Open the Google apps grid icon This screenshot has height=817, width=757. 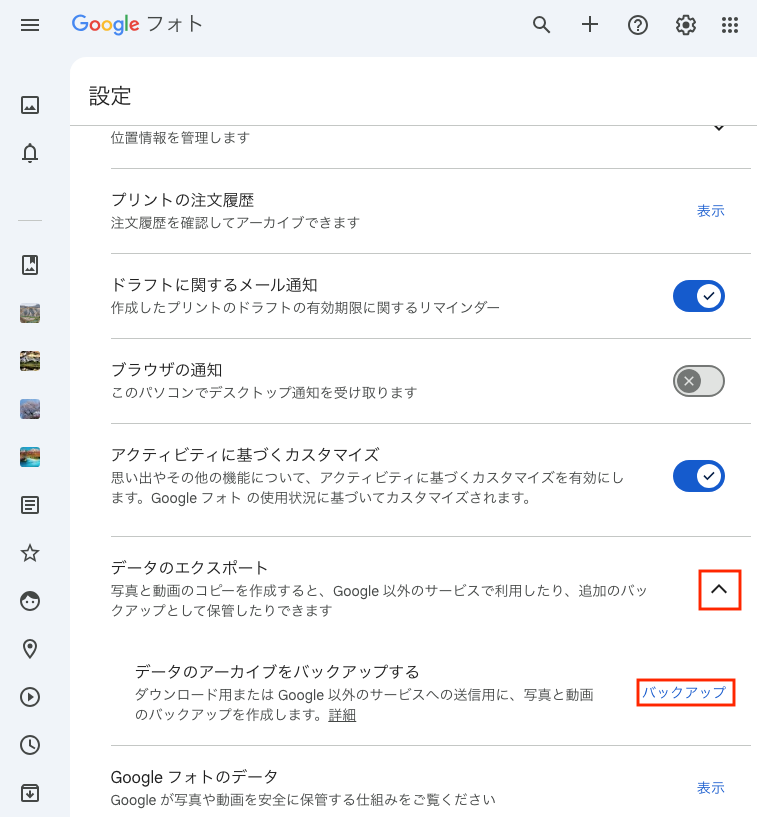tap(730, 24)
